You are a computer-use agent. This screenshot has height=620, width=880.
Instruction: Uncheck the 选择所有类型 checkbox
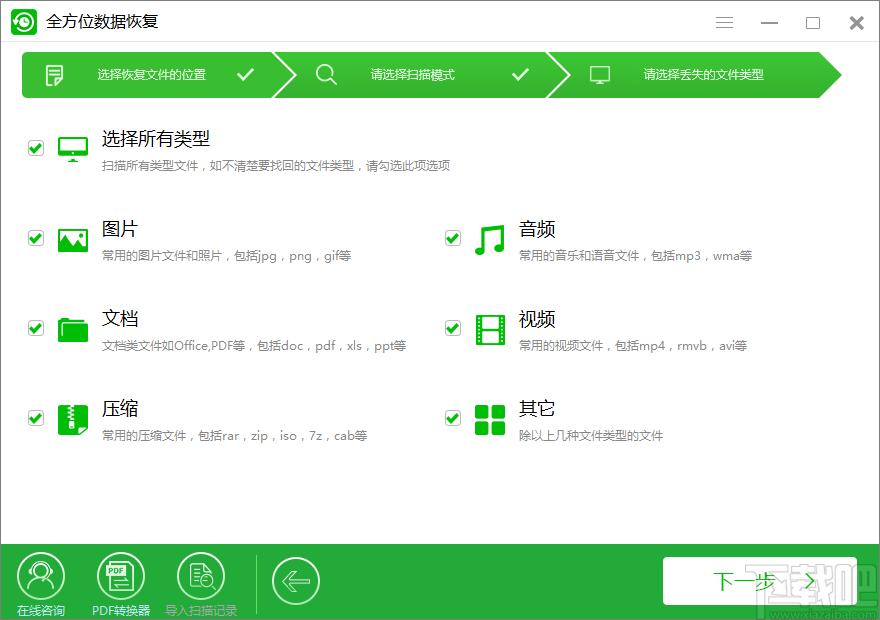[36, 148]
